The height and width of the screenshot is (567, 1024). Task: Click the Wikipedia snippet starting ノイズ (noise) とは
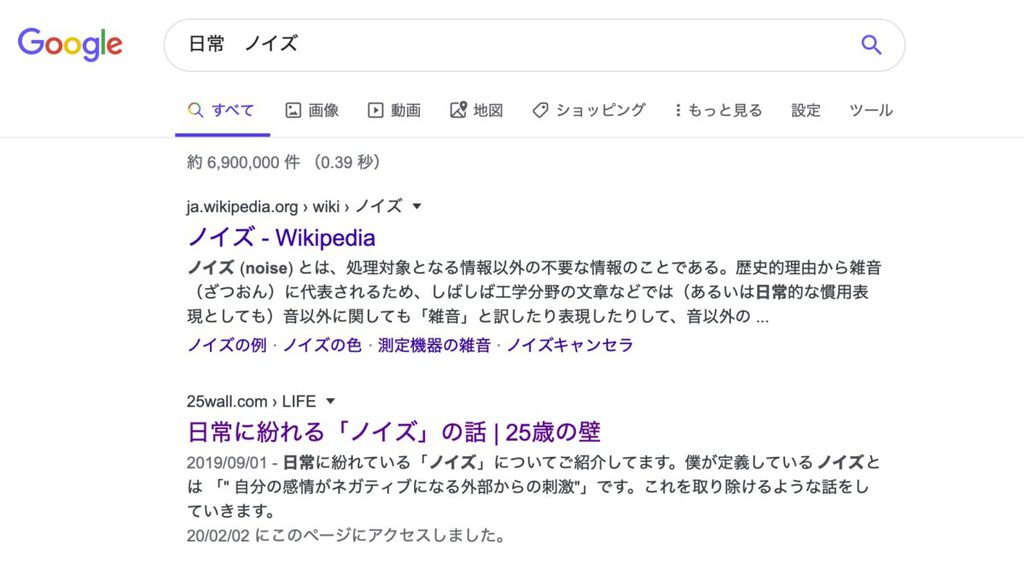pyautogui.click(x=534, y=292)
